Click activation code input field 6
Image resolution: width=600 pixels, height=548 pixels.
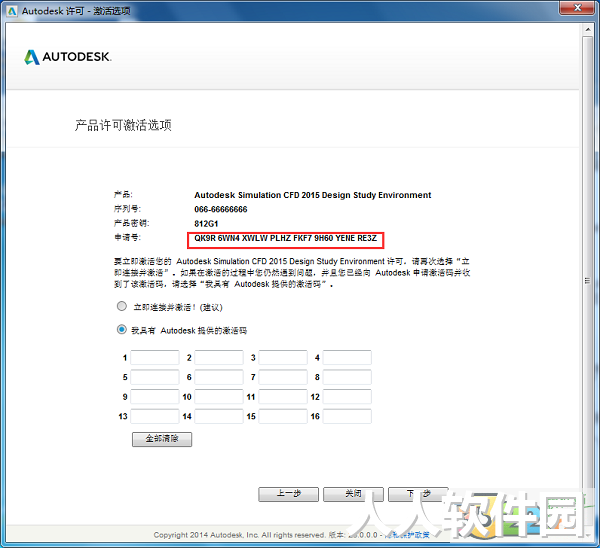(x=219, y=377)
